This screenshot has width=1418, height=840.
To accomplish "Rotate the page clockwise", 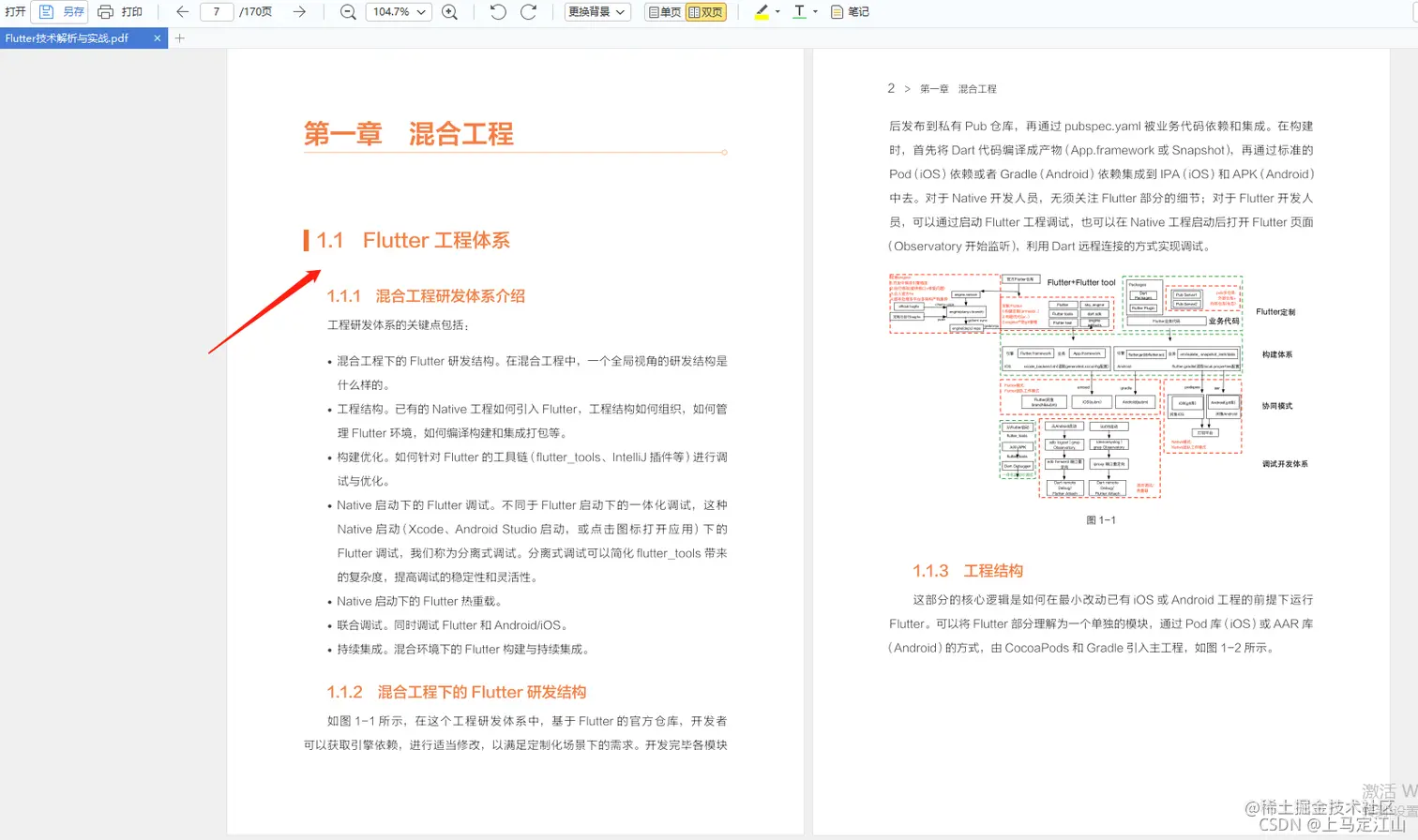I will point(528,12).
